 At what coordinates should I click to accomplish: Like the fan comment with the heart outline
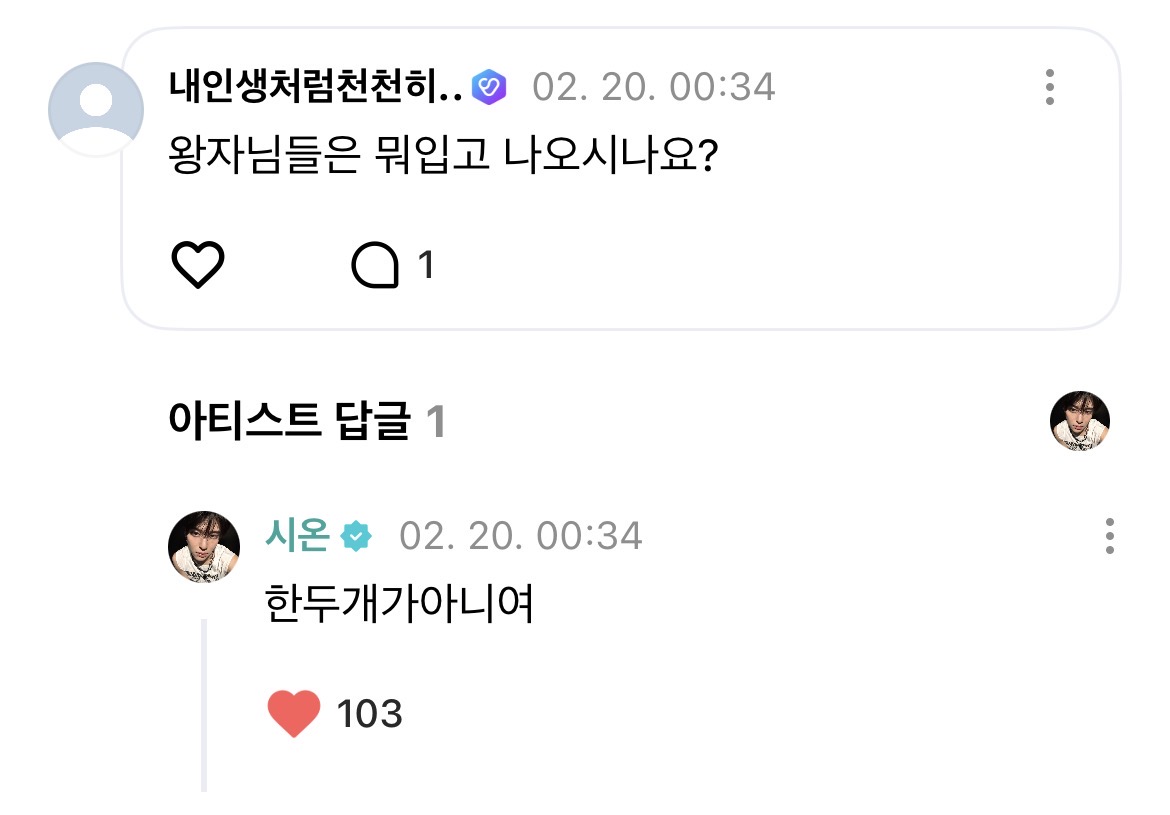198,266
